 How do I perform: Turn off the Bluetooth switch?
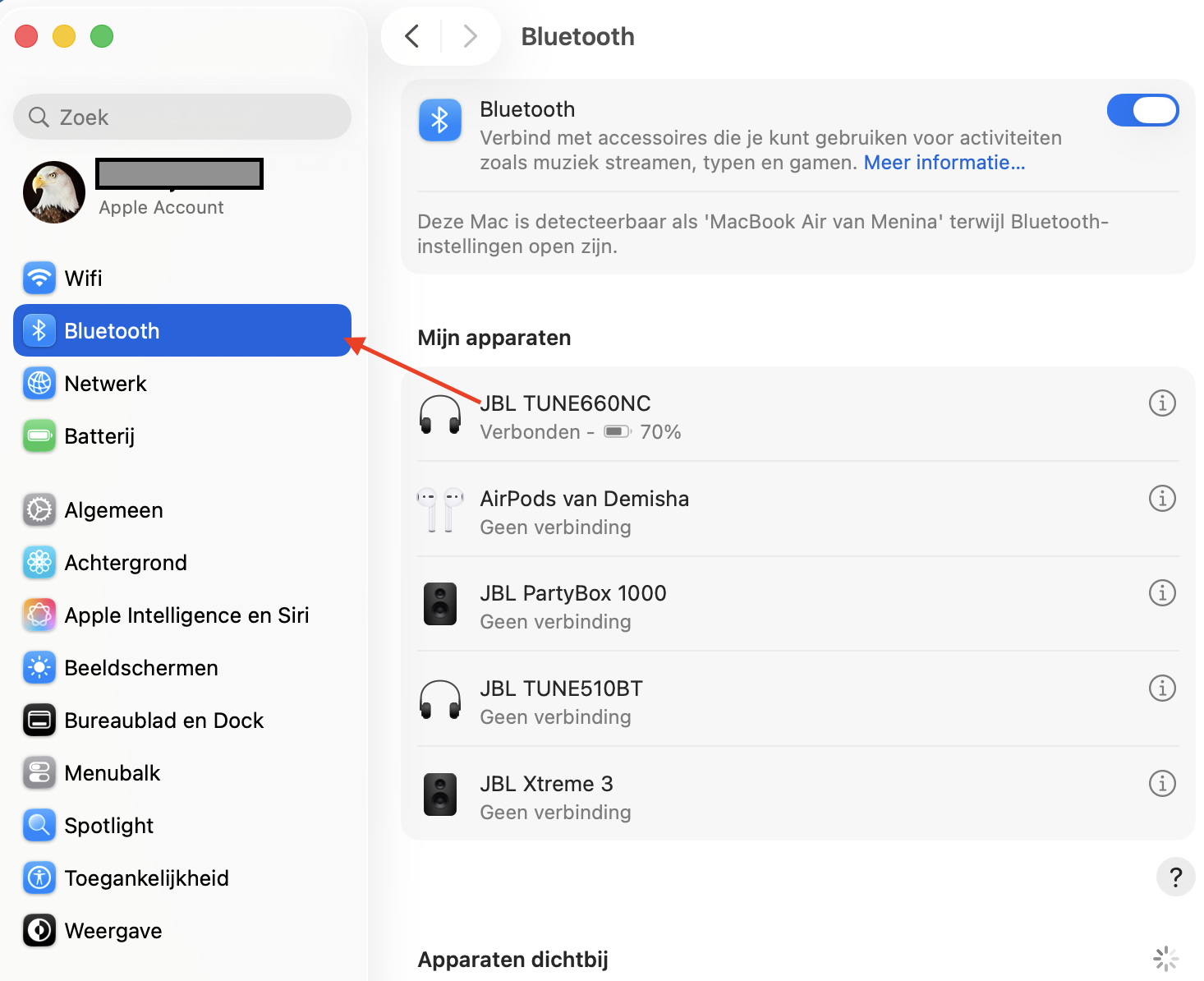click(1142, 109)
